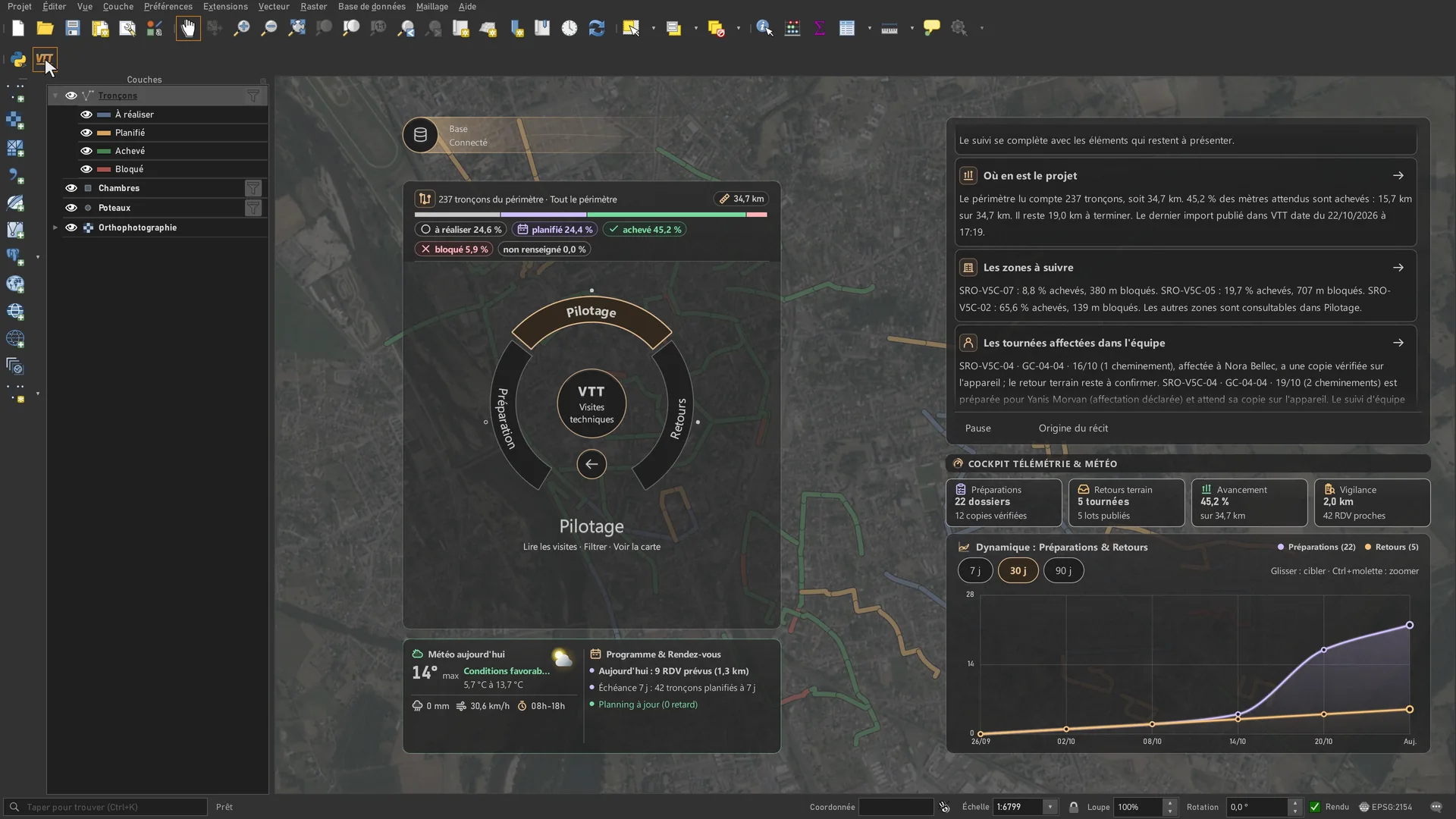1456x819 pixels.
Task: Click the Zoom out magnifier tool
Action: coord(269,29)
